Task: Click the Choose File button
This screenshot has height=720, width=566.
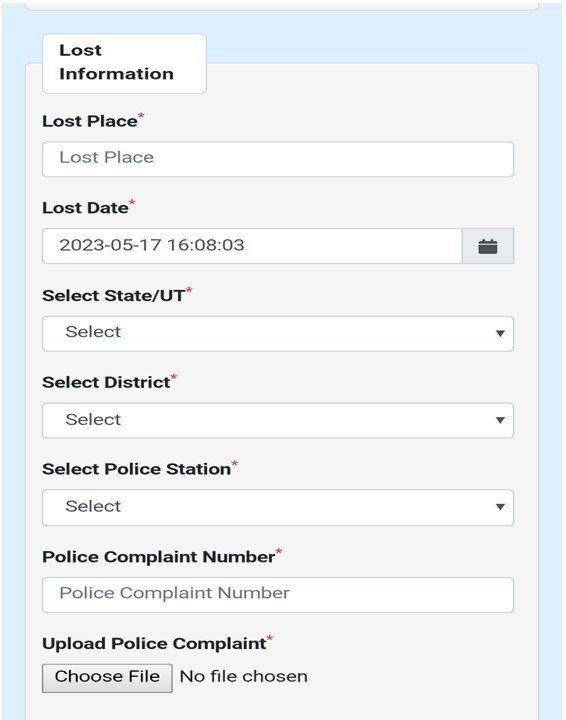Action: (x=107, y=678)
